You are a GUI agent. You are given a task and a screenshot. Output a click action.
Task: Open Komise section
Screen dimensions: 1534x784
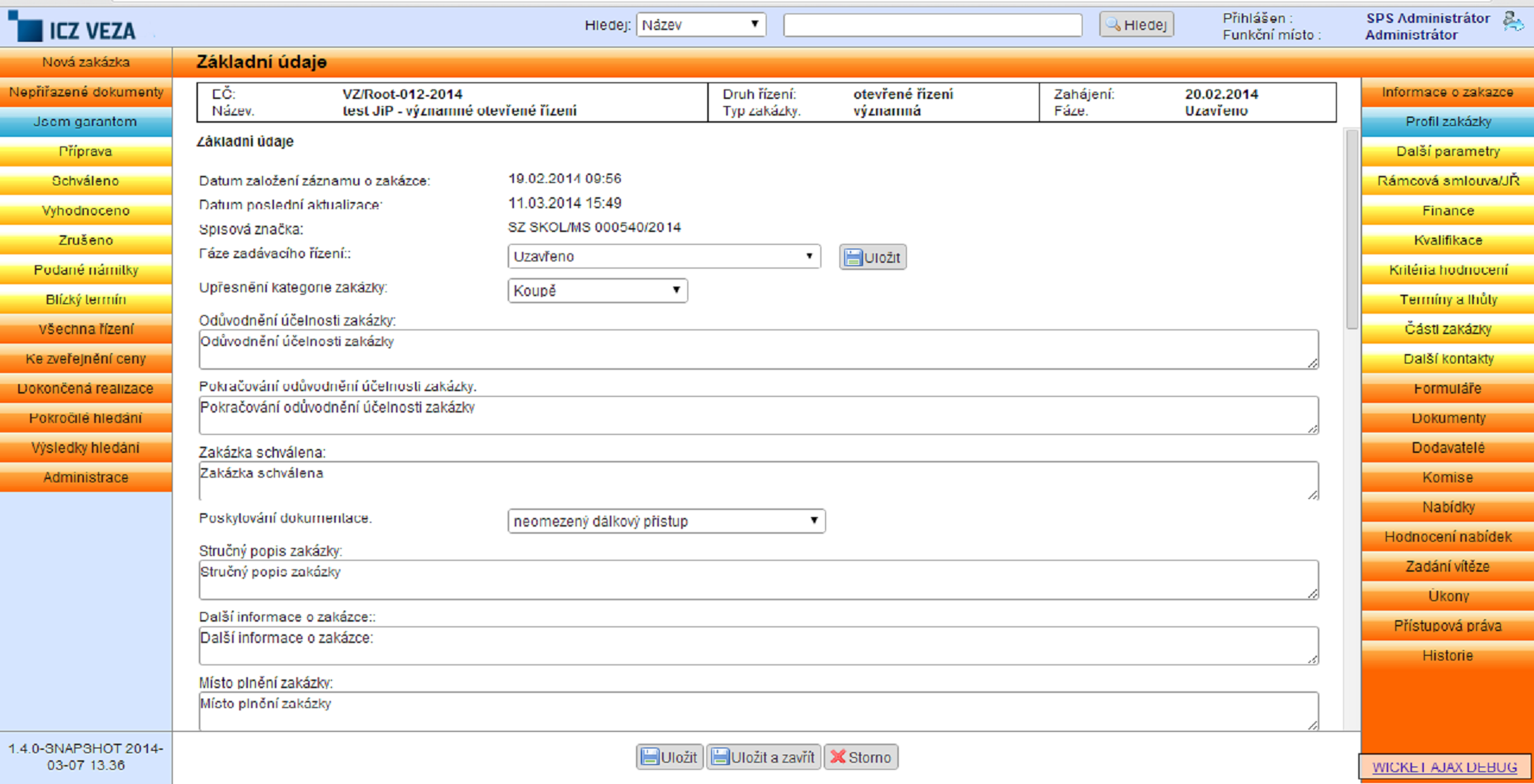pos(1448,478)
